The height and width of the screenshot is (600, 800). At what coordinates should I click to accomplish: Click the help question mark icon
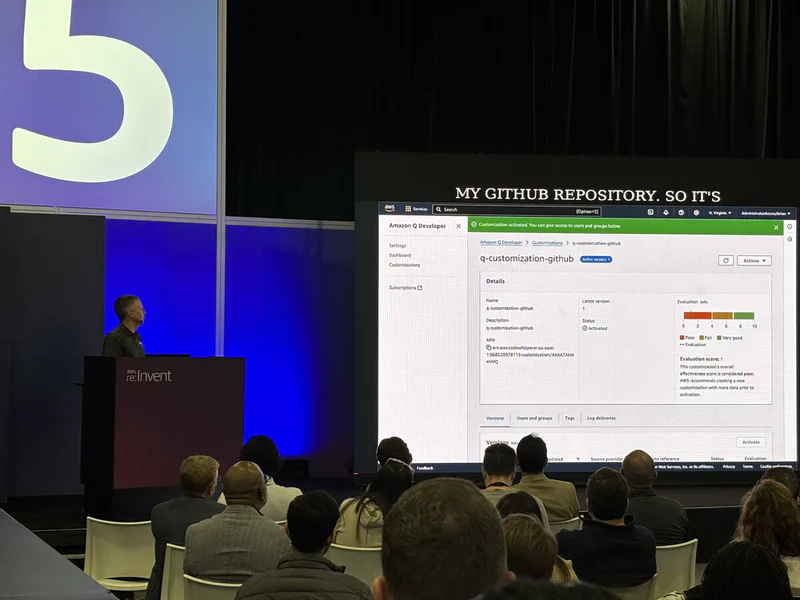681,212
